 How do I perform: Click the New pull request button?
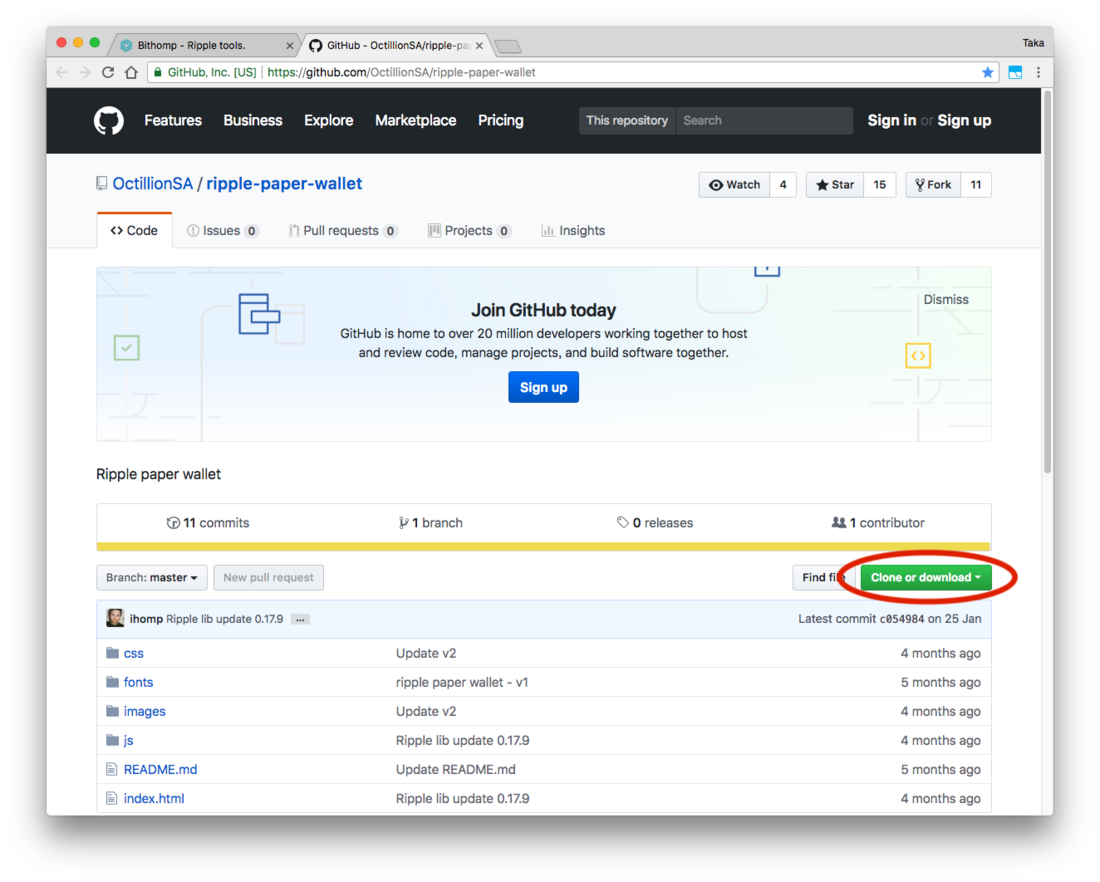point(269,578)
